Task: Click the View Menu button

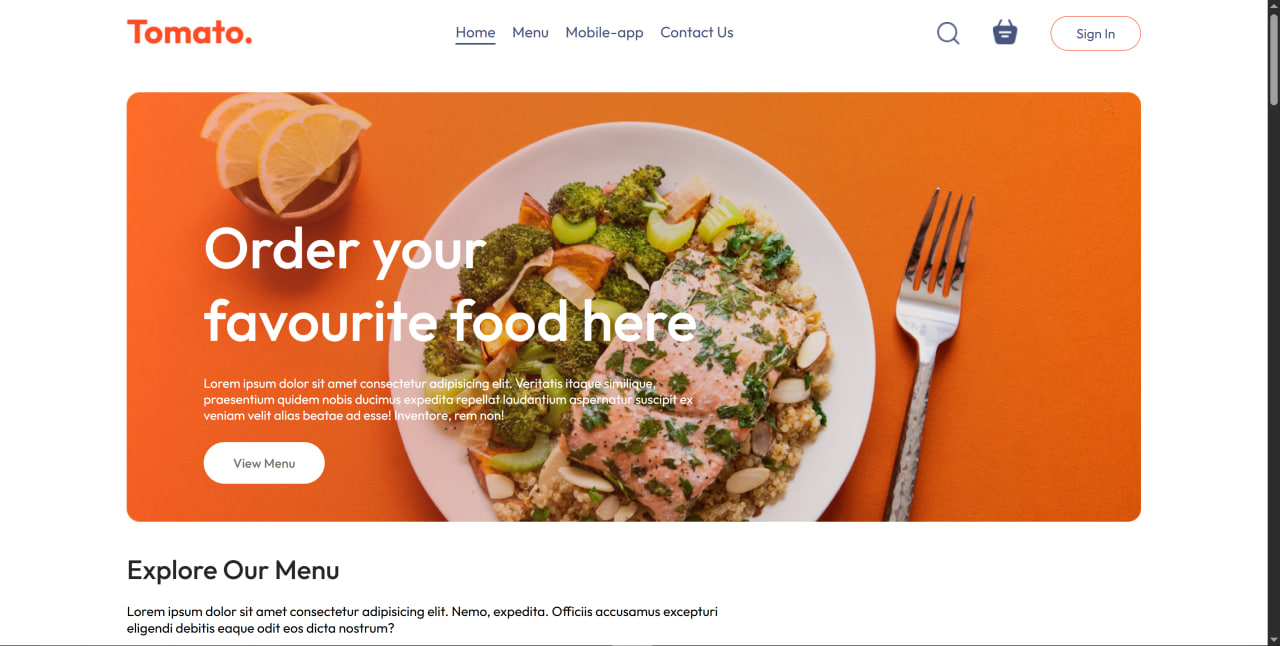Action: pyautogui.click(x=264, y=463)
